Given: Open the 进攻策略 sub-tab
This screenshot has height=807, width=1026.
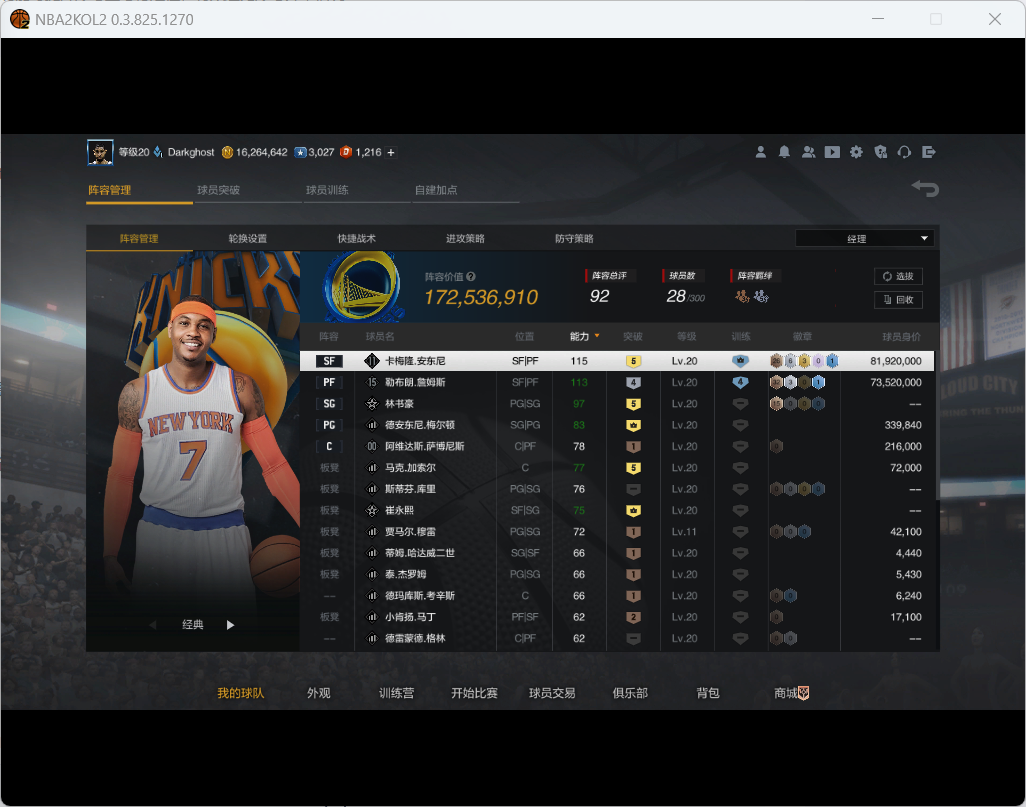Looking at the screenshot, I should pos(465,239).
